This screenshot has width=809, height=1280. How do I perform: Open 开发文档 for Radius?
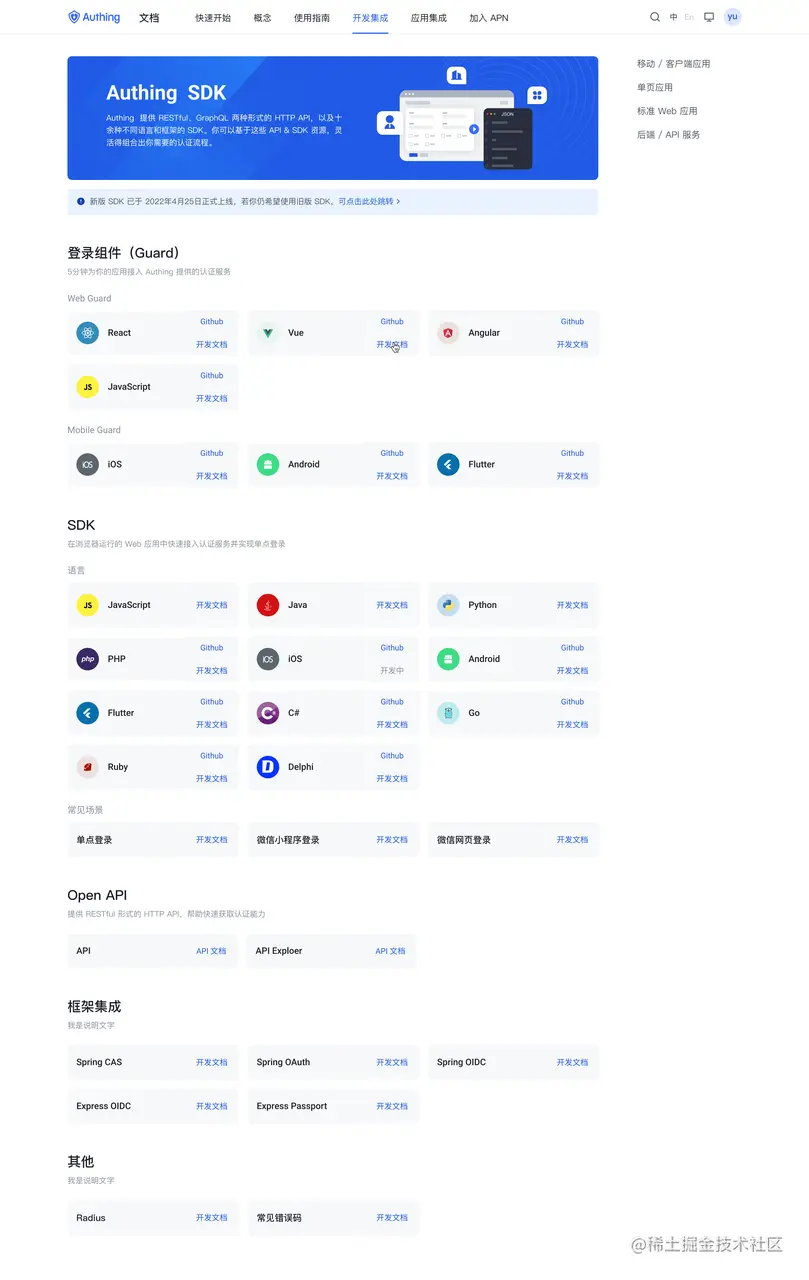click(212, 1218)
